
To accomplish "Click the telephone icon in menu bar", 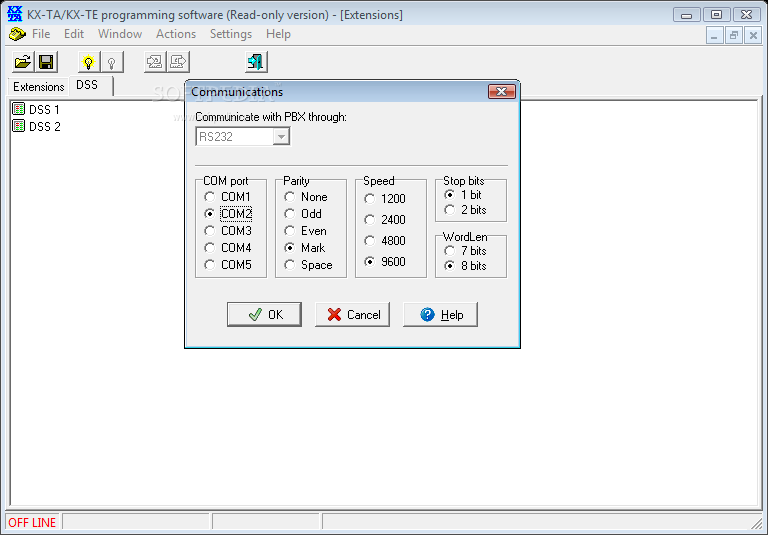I will 17,34.
